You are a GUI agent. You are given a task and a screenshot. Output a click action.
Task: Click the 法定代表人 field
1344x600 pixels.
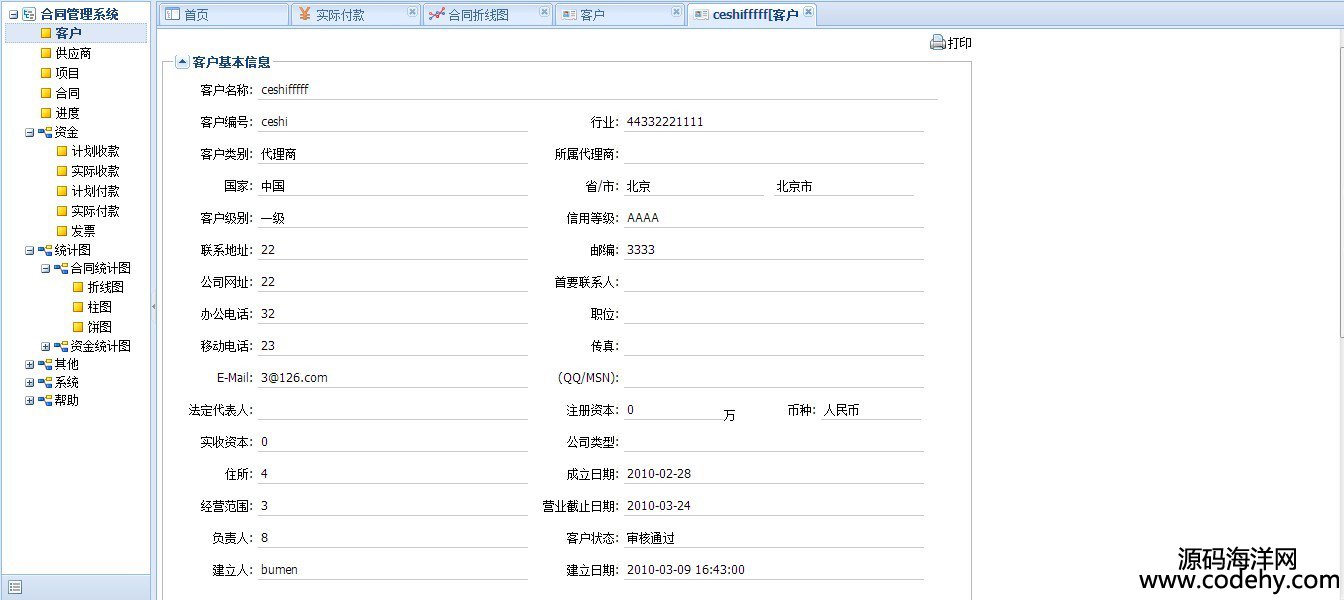coord(393,410)
